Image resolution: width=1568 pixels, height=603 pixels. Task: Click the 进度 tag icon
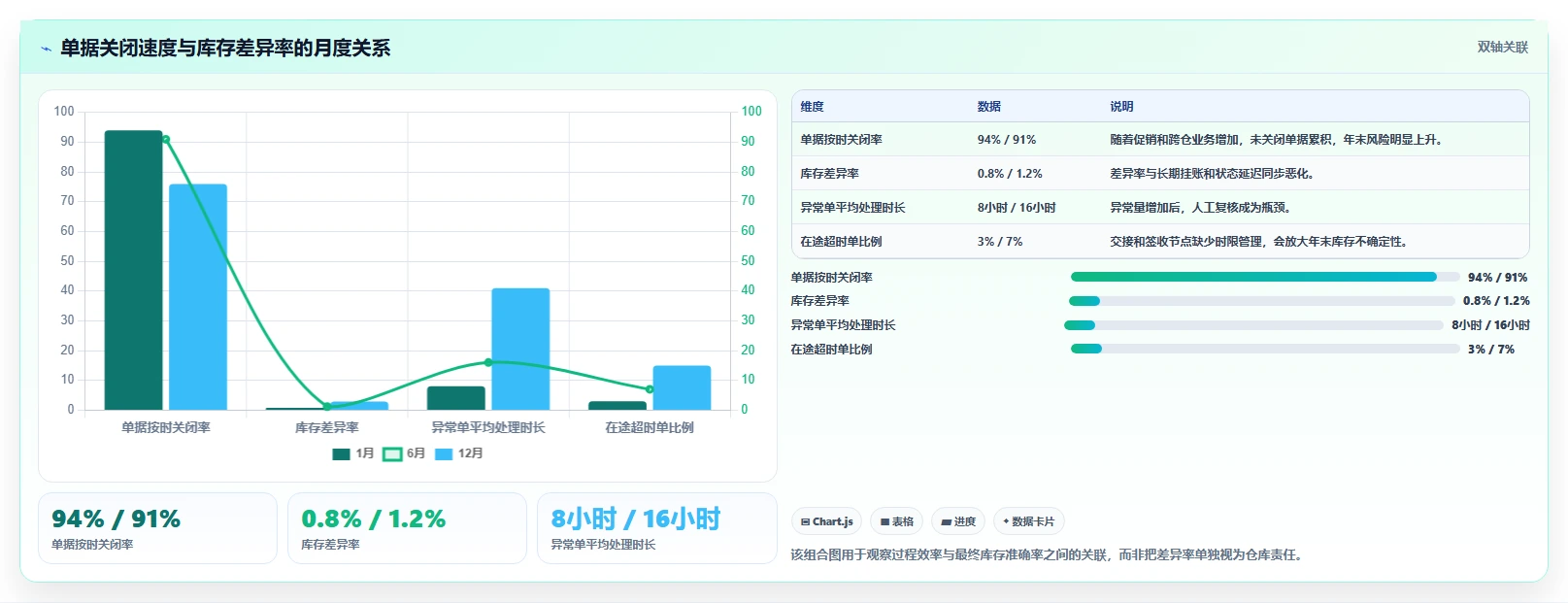point(946,521)
